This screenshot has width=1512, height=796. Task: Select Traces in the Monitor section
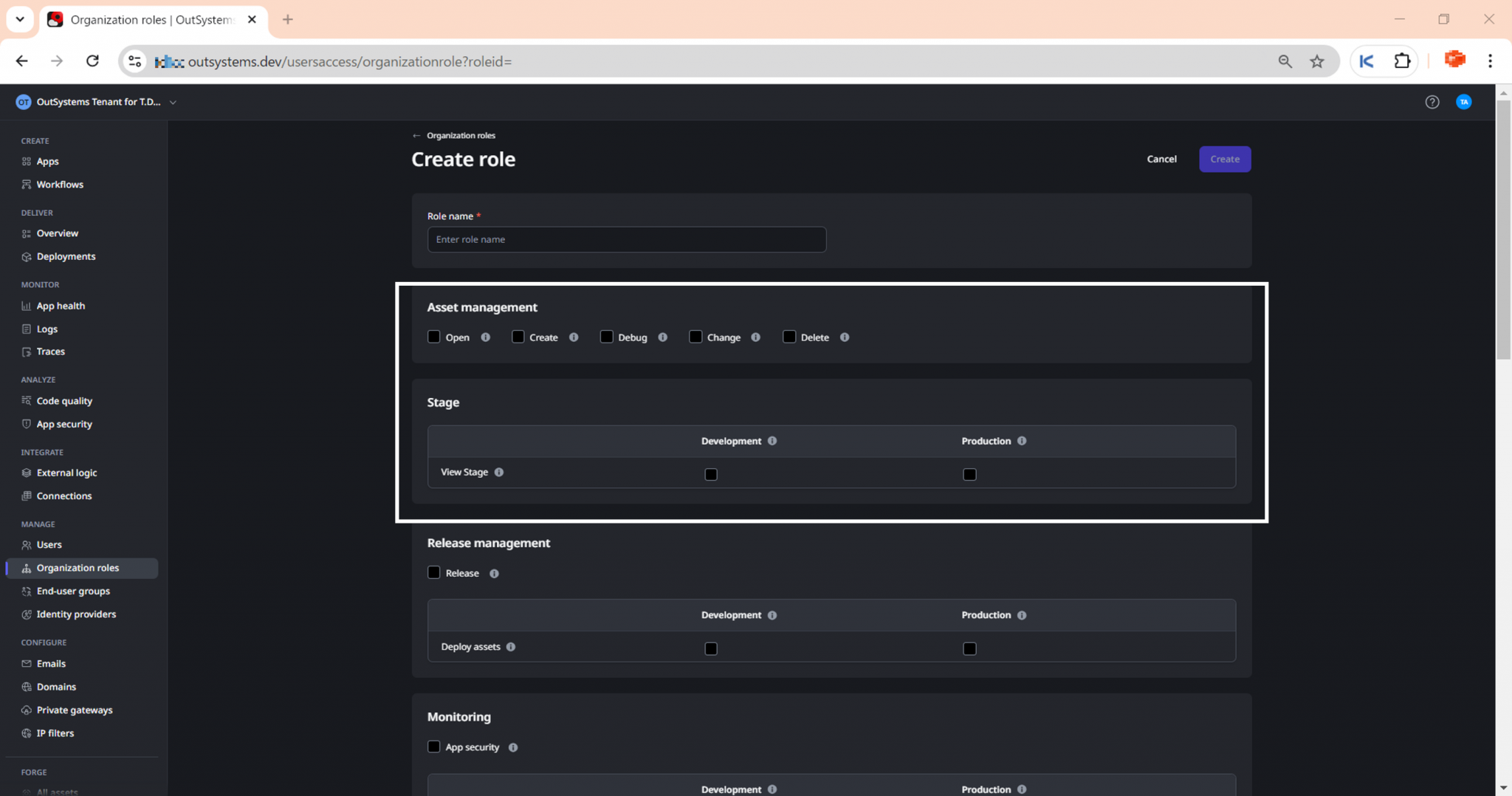50,351
